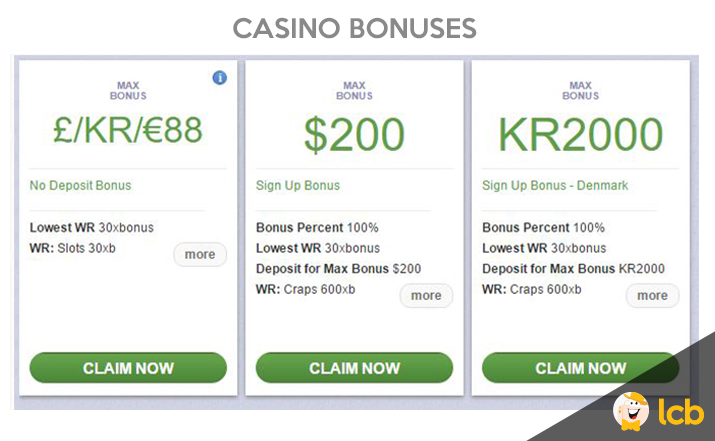Click the yellow lcb logo text
This screenshot has width=715, height=441.
[681, 411]
